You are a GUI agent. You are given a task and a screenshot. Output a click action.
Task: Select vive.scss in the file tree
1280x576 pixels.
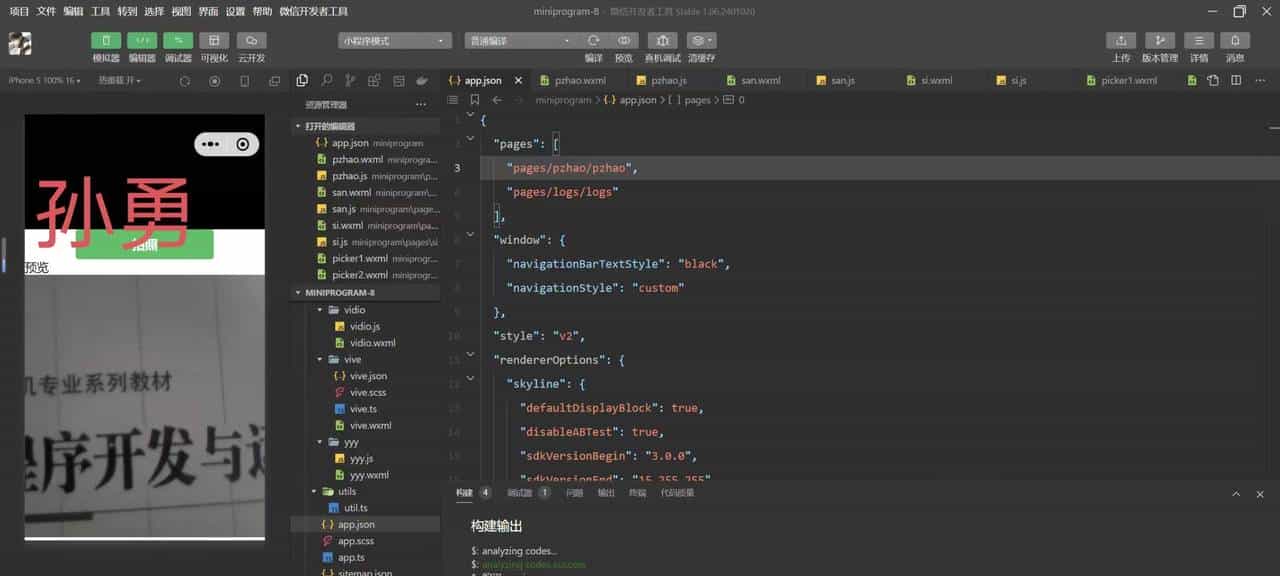pos(367,392)
